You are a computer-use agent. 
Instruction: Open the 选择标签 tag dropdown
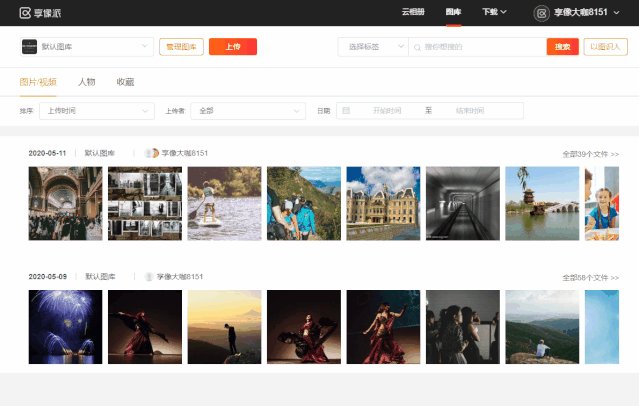click(x=372, y=47)
